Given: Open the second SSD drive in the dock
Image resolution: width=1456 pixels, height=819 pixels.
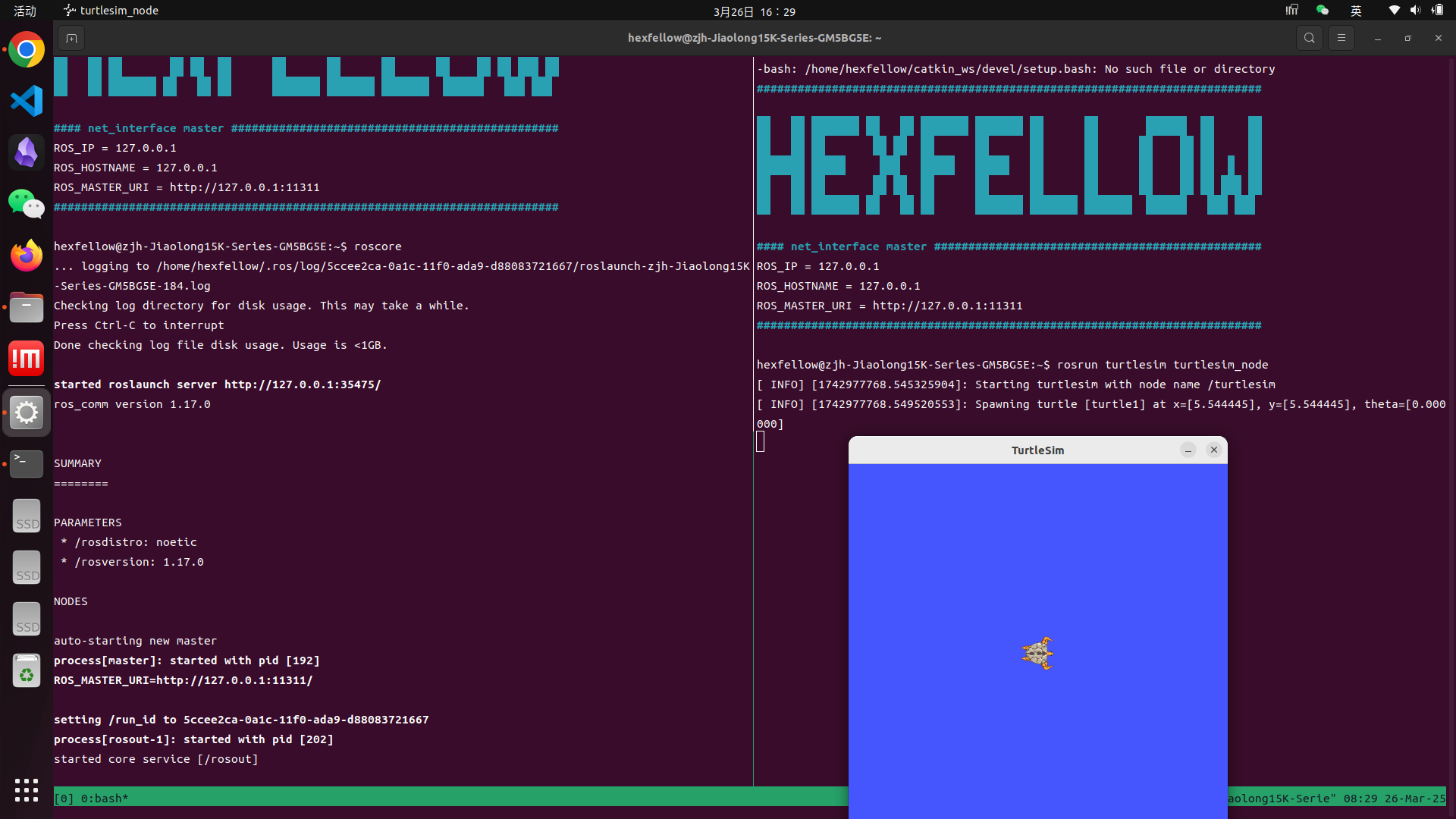Looking at the screenshot, I should [x=27, y=567].
